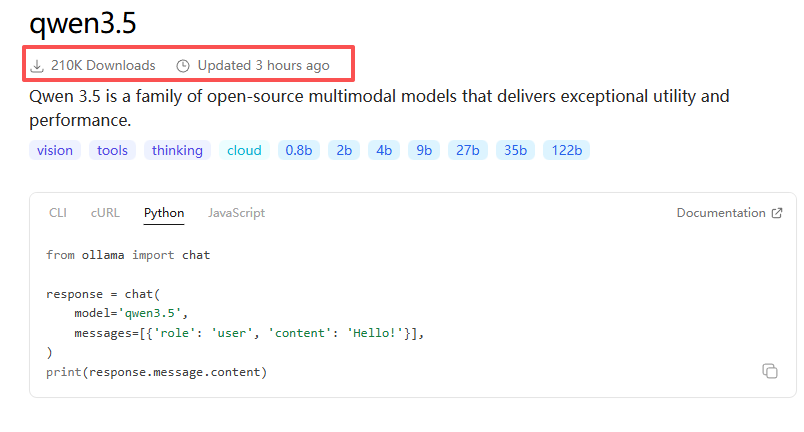Click the tools tag
The image size is (804, 432).
pos(112,150)
